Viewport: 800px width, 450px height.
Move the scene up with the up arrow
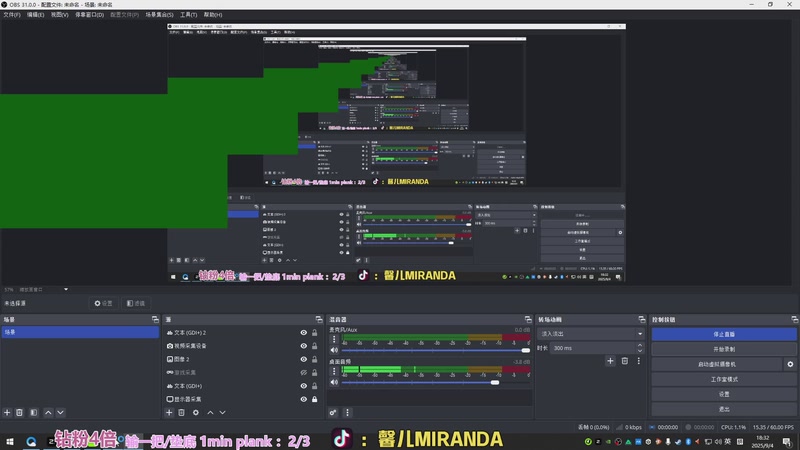(x=48, y=412)
